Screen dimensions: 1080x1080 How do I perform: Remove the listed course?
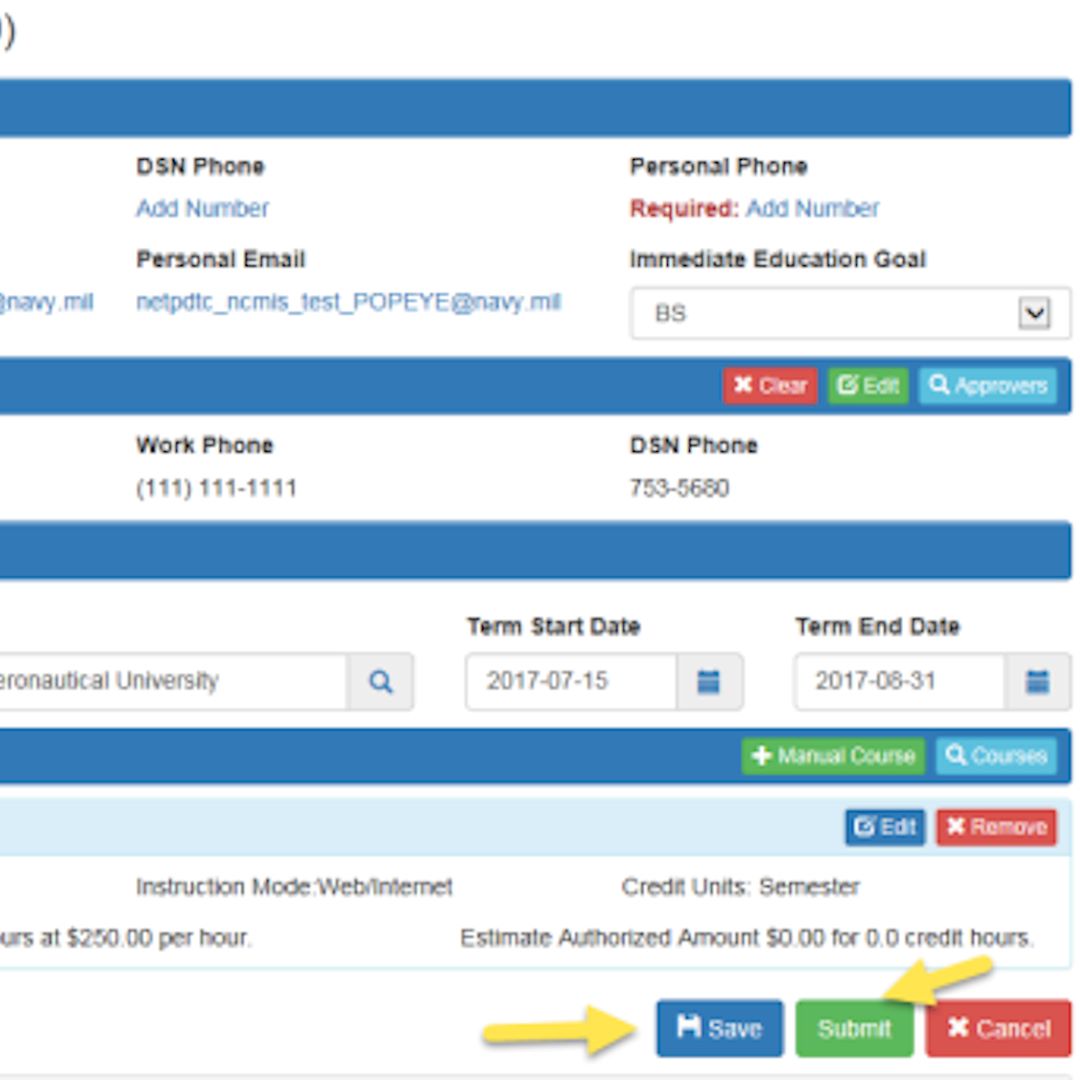tap(996, 827)
